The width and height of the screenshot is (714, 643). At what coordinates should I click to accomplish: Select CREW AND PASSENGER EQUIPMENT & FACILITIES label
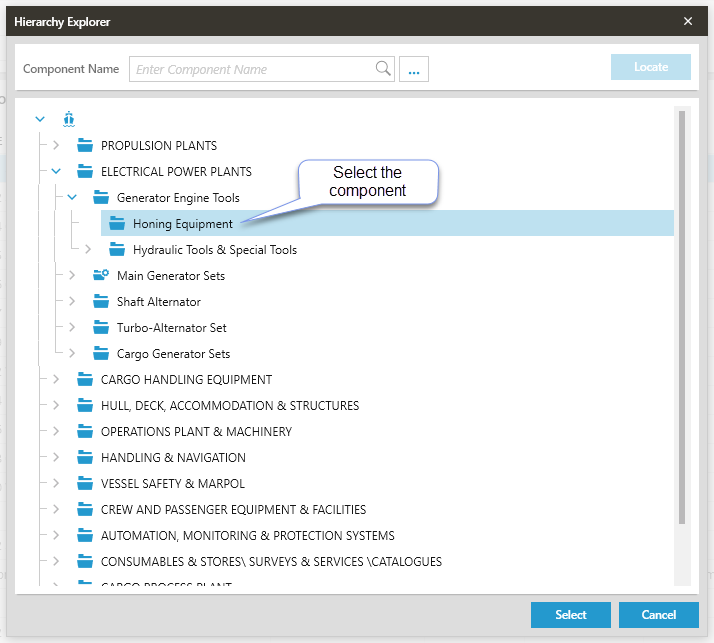233,509
